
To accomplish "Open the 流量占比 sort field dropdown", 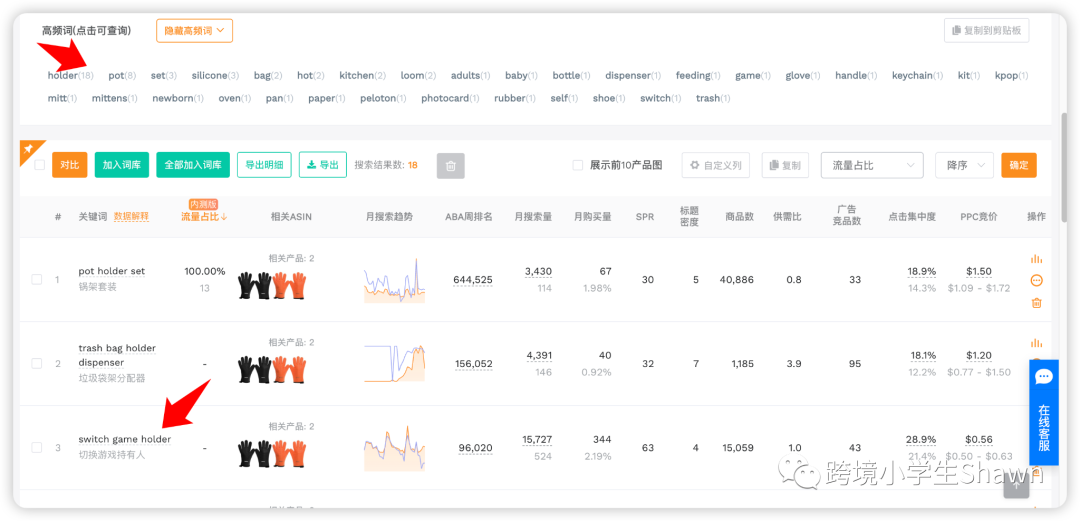I will (872, 165).
